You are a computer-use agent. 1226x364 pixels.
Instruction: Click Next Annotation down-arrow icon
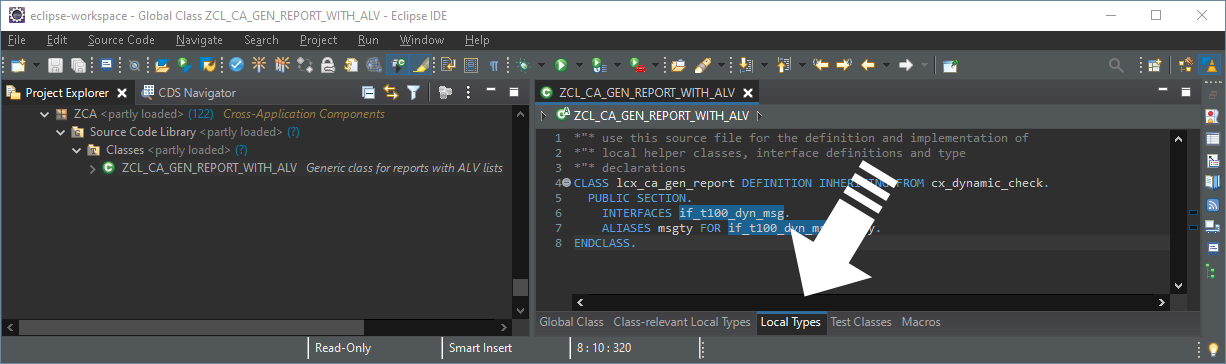coord(745,65)
